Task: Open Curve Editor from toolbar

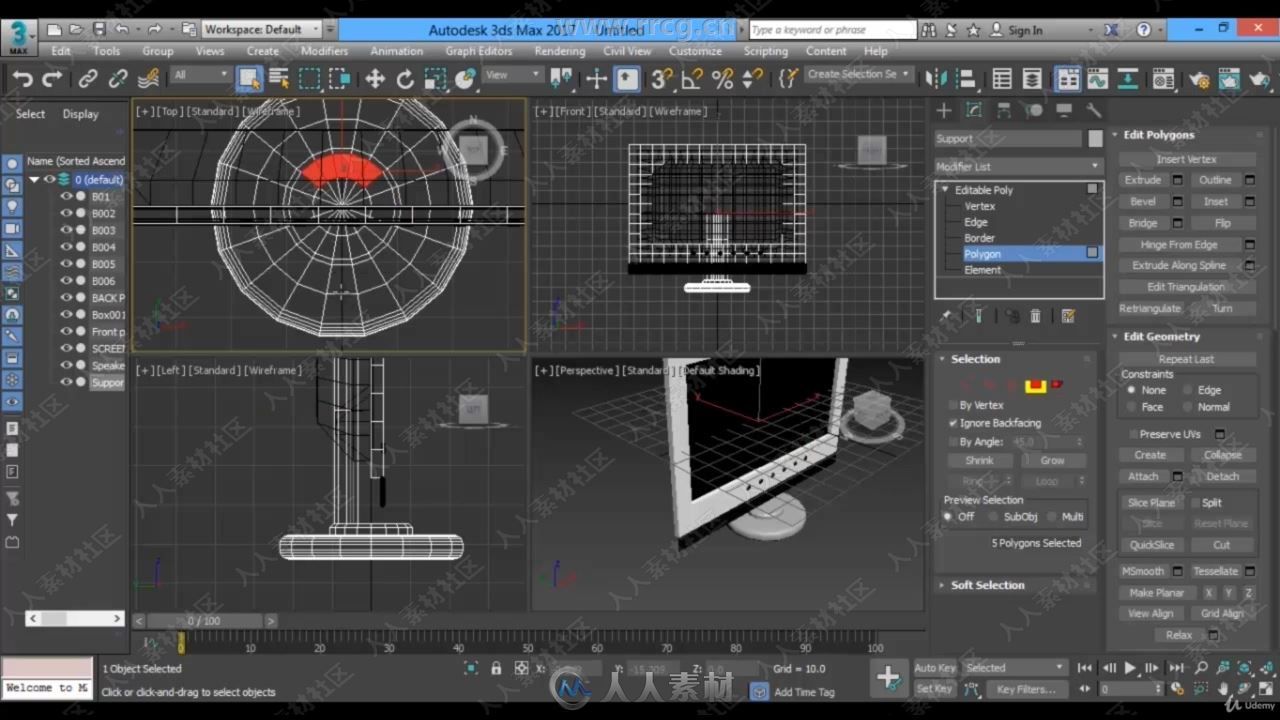Action: 1098,78
